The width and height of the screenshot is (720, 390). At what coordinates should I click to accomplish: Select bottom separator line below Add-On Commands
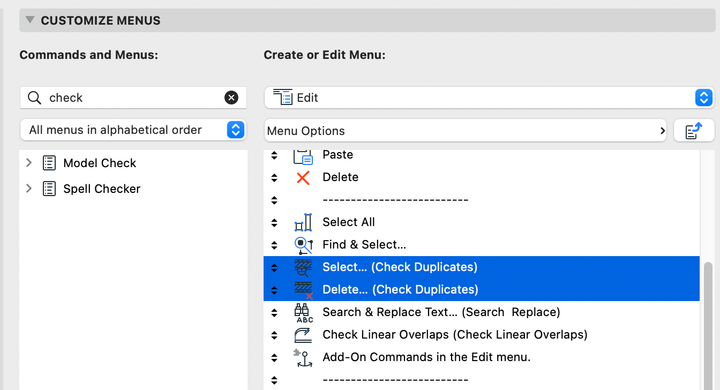(x=395, y=380)
